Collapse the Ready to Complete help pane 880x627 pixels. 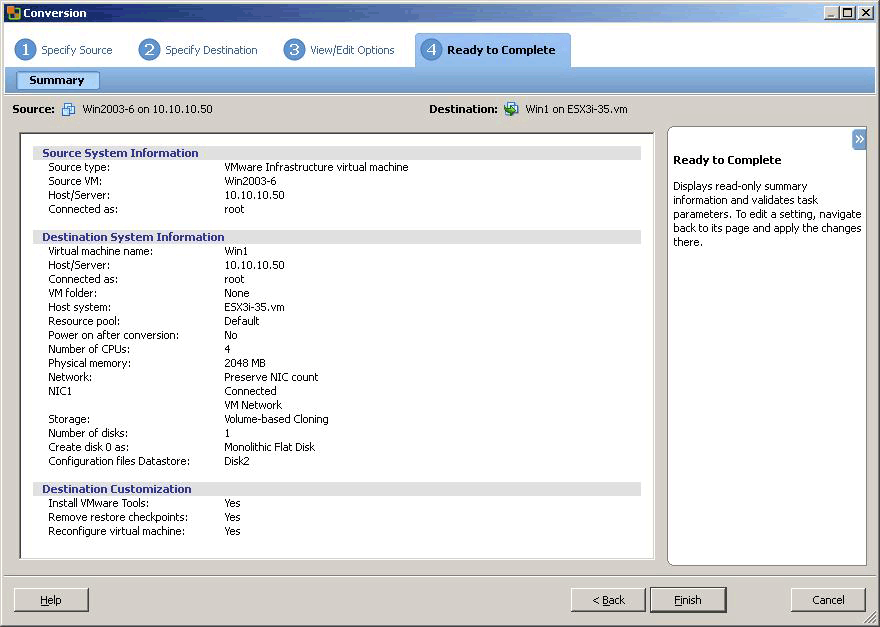pos(859,139)
